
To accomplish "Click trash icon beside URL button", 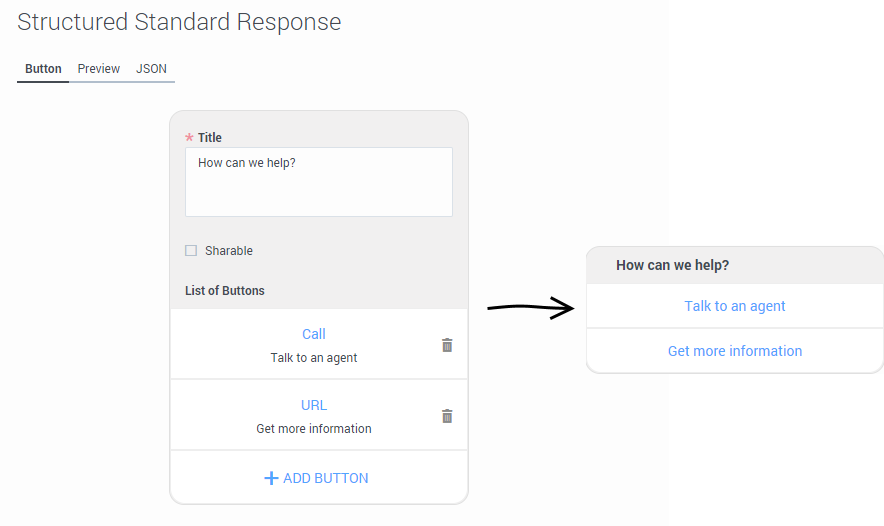I will 447,416.
